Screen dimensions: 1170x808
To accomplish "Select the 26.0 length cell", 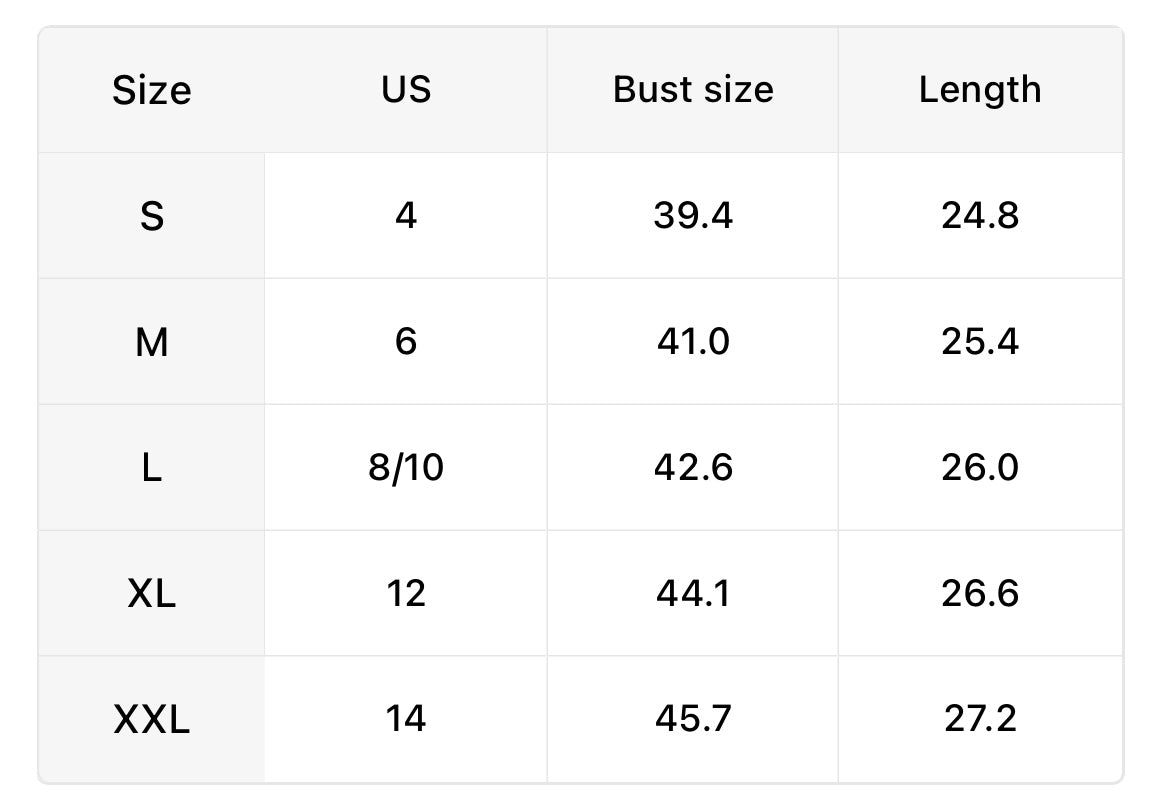I will click(x=980, y=467).
